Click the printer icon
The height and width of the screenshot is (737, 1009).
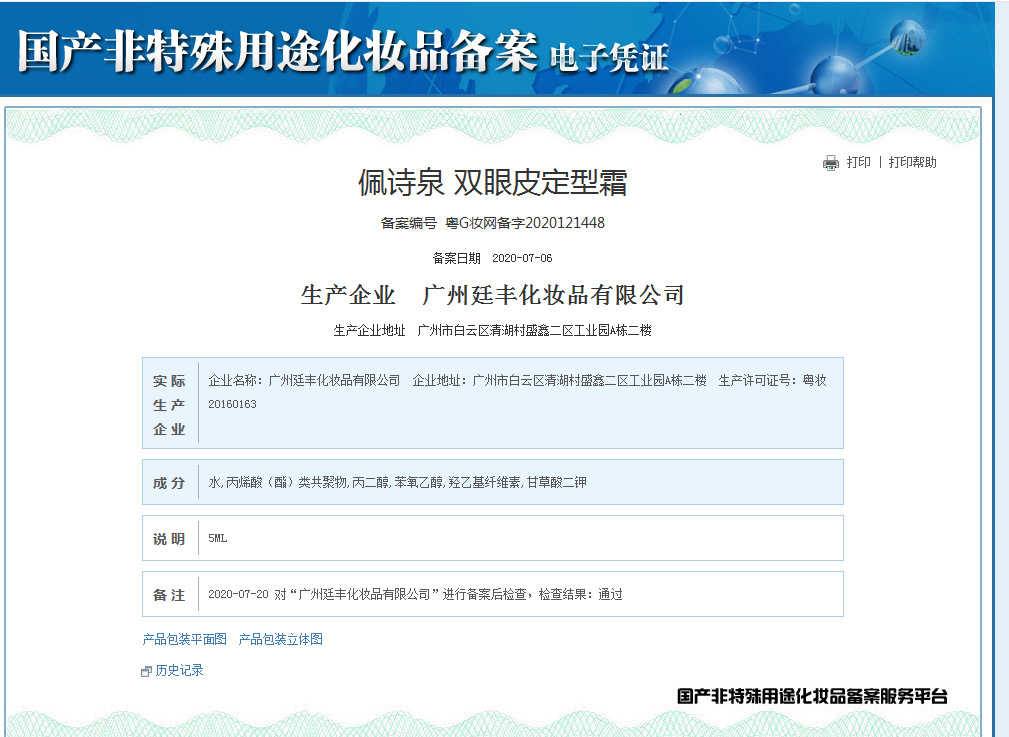coord(830,163)
